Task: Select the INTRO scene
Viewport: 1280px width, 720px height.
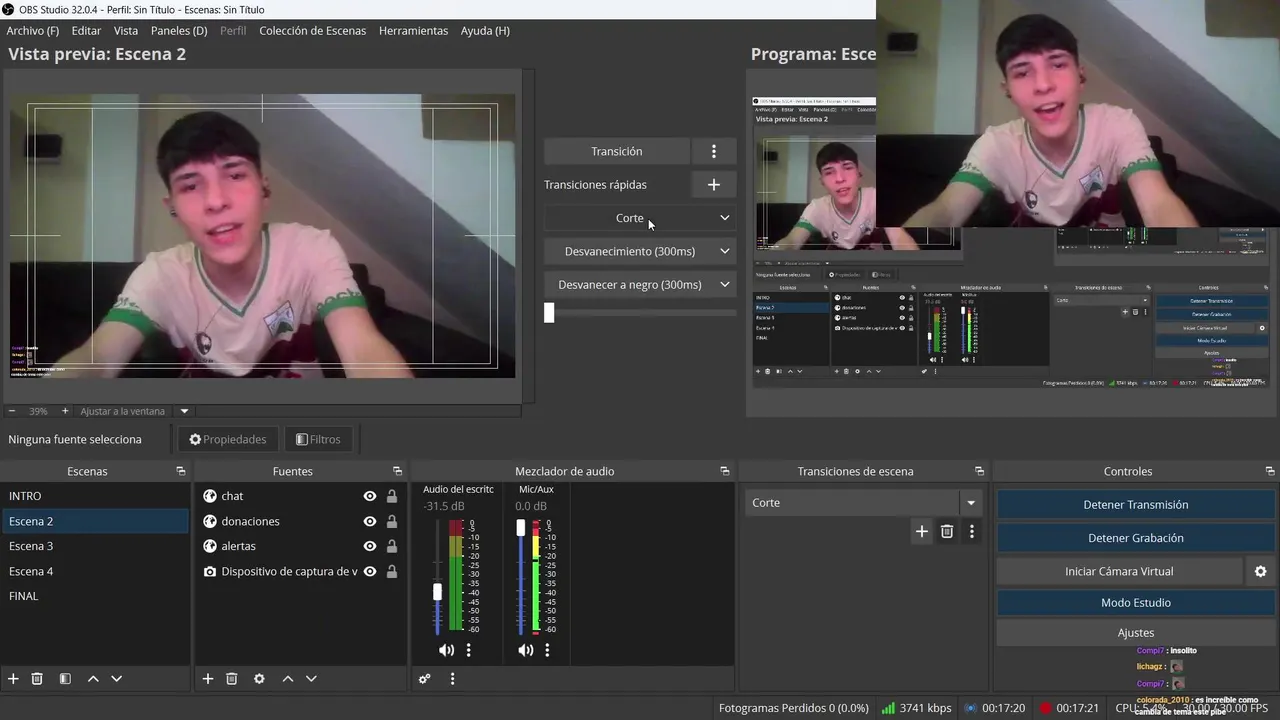Action: point(95,496)
